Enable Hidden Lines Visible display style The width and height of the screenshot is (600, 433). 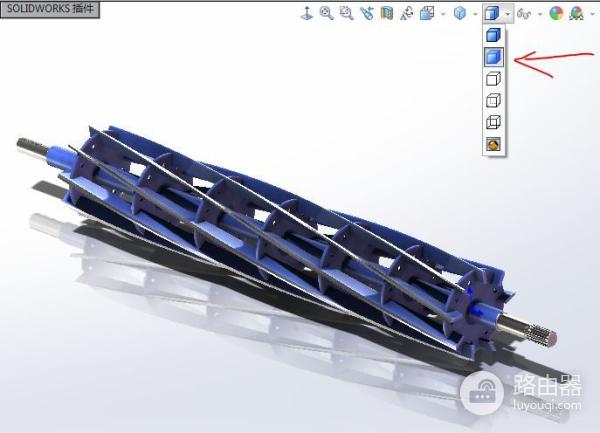pos(492,101)
